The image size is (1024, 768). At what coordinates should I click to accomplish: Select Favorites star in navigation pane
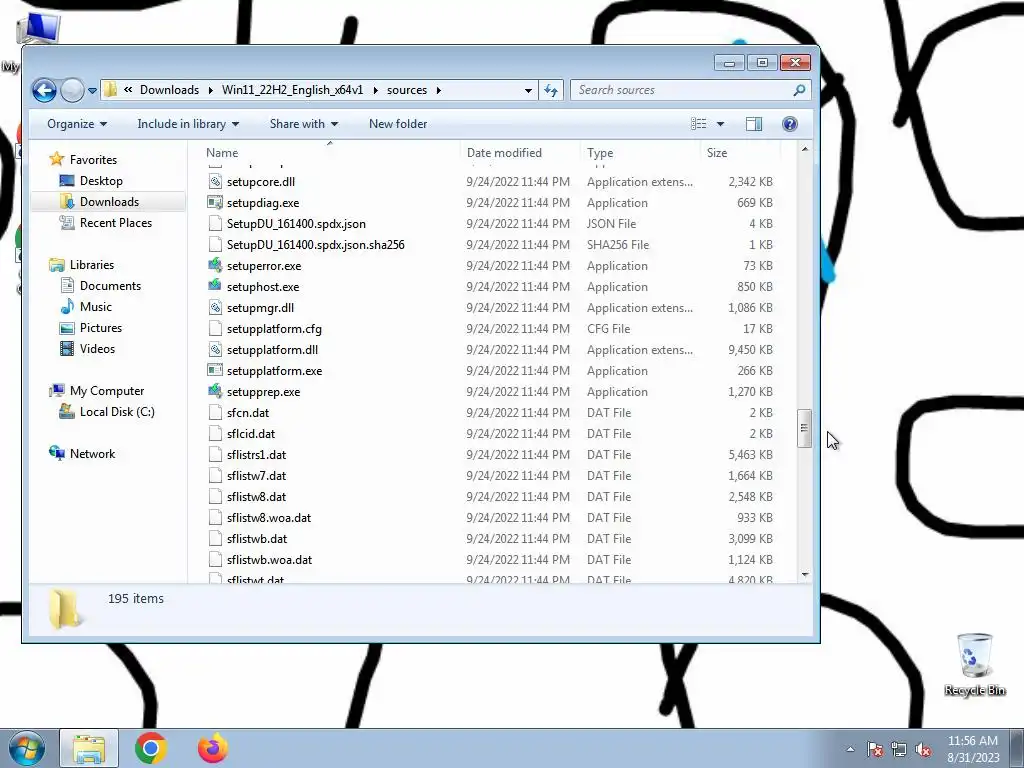click(57, 159)
